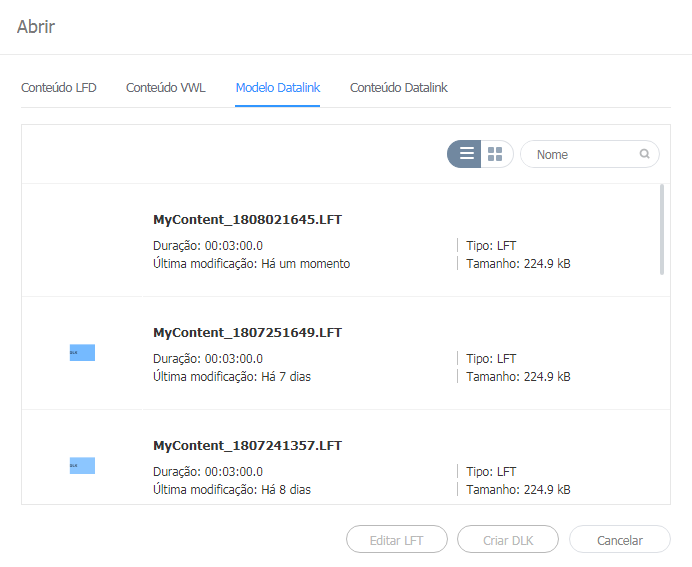Cancel the Abrir dialog
Image resolution: width=692 pixels, height=567 pixels.
(619, 540)
